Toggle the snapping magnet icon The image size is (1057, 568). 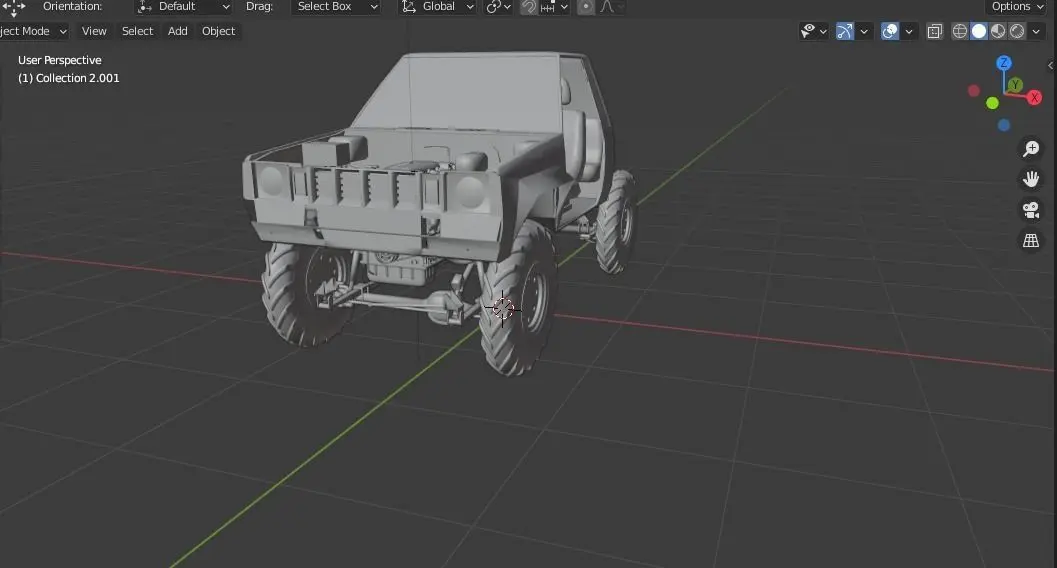pyautogui.click(x=529, y=7)
